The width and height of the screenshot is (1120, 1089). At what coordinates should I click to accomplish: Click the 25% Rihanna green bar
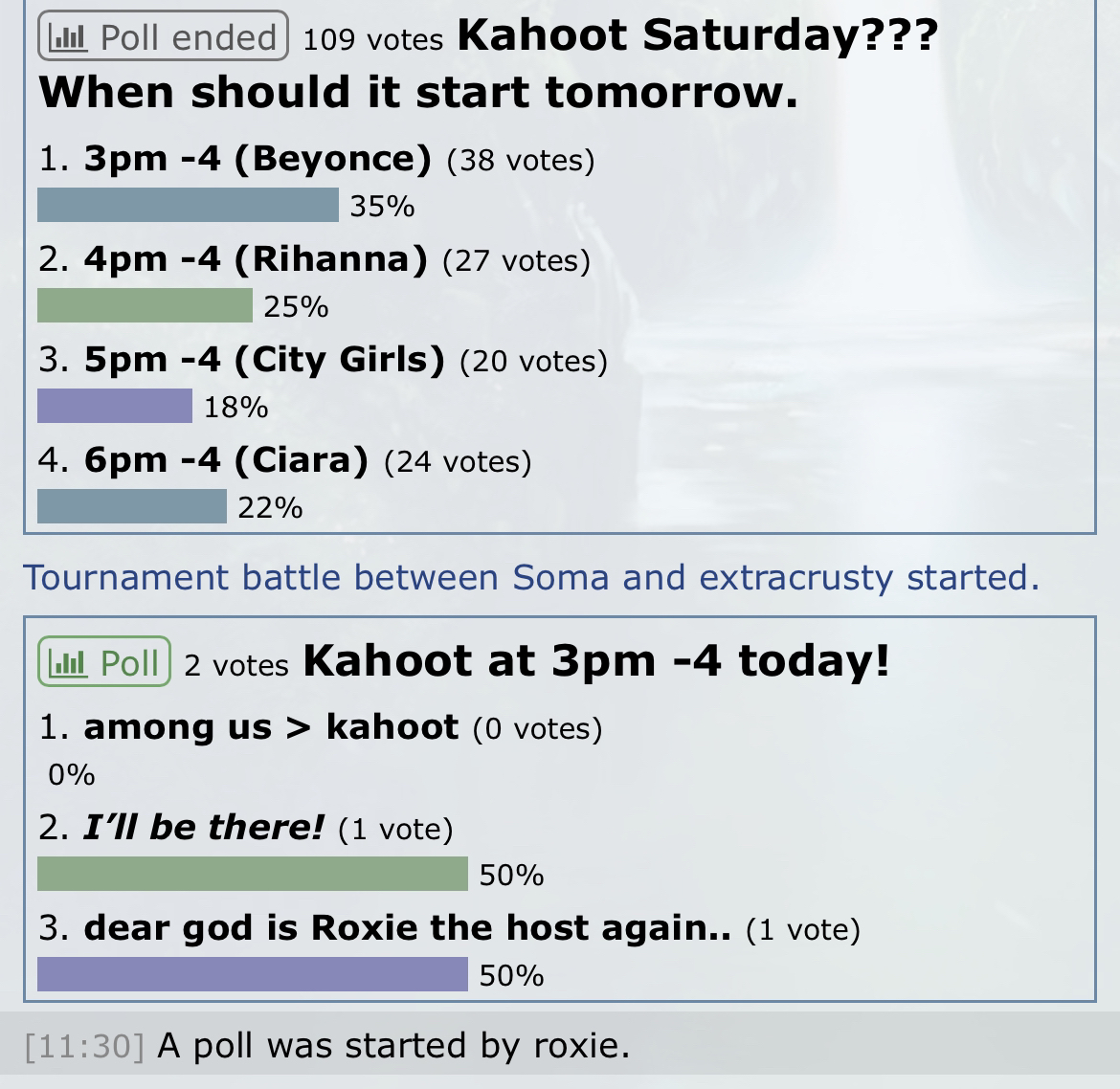point(145,305)
